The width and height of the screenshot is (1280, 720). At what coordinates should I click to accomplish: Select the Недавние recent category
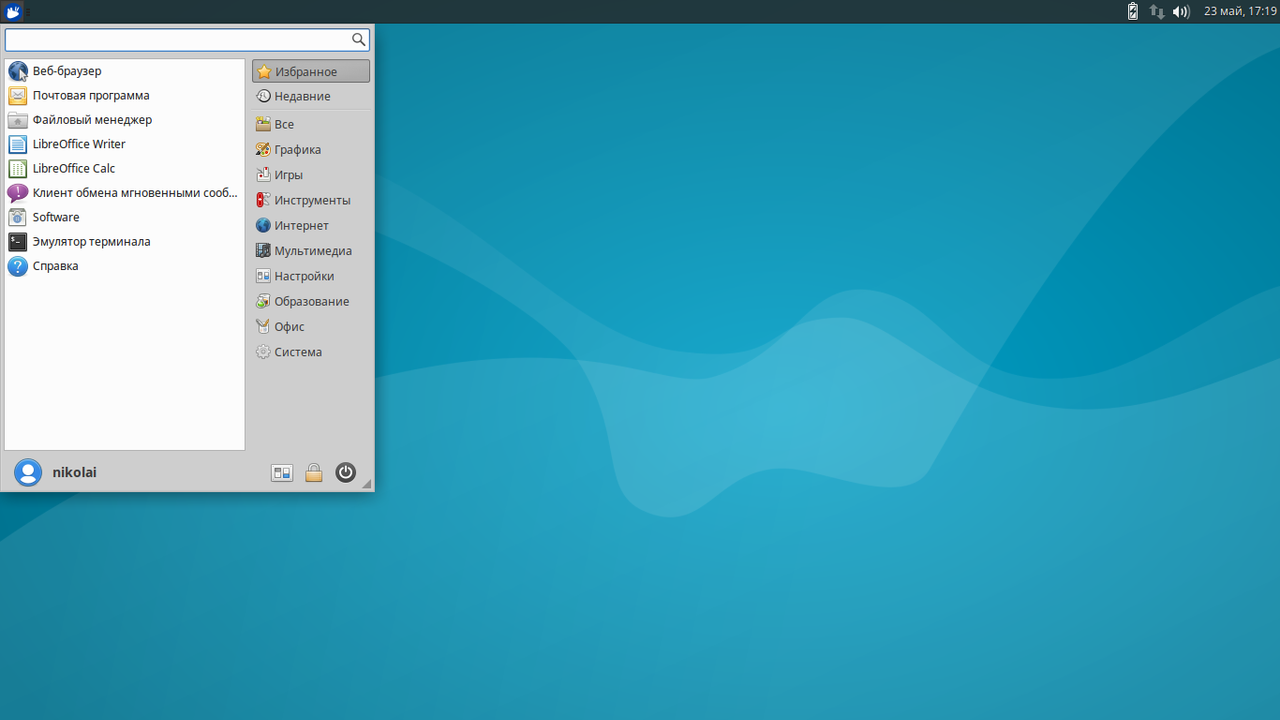point(311,96)
